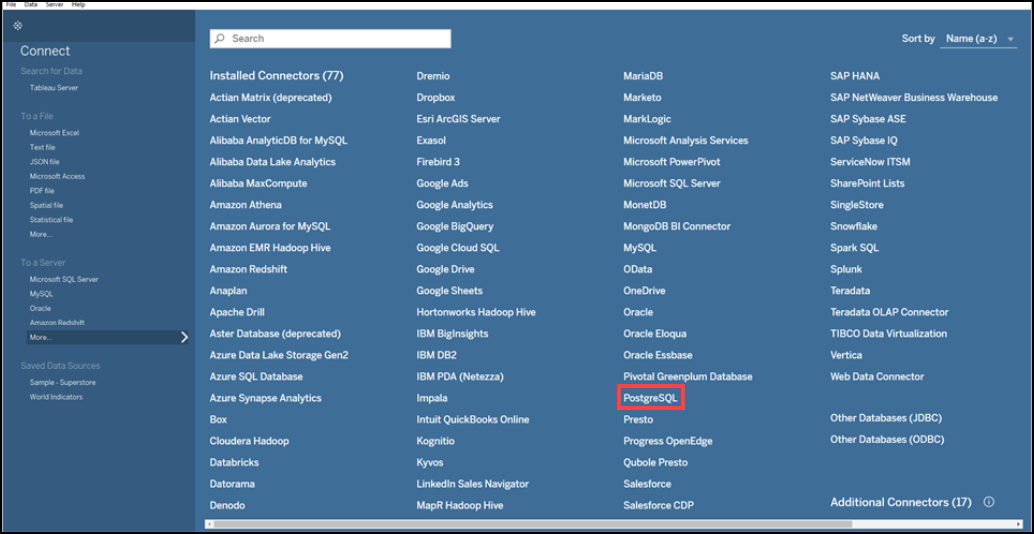Click the highlighted More... under To a Server

point(107,338)
